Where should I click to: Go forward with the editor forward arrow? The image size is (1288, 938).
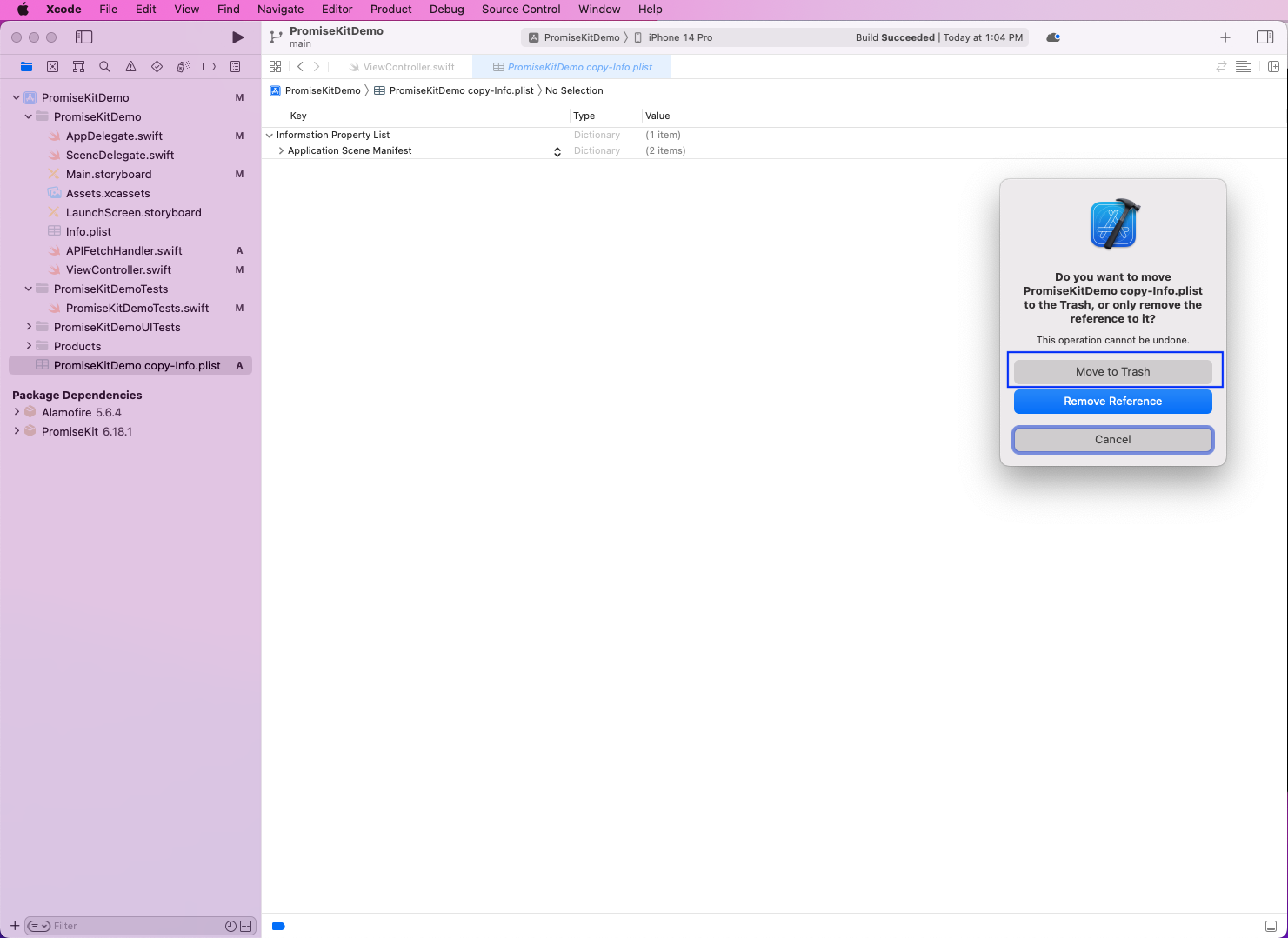317,66
